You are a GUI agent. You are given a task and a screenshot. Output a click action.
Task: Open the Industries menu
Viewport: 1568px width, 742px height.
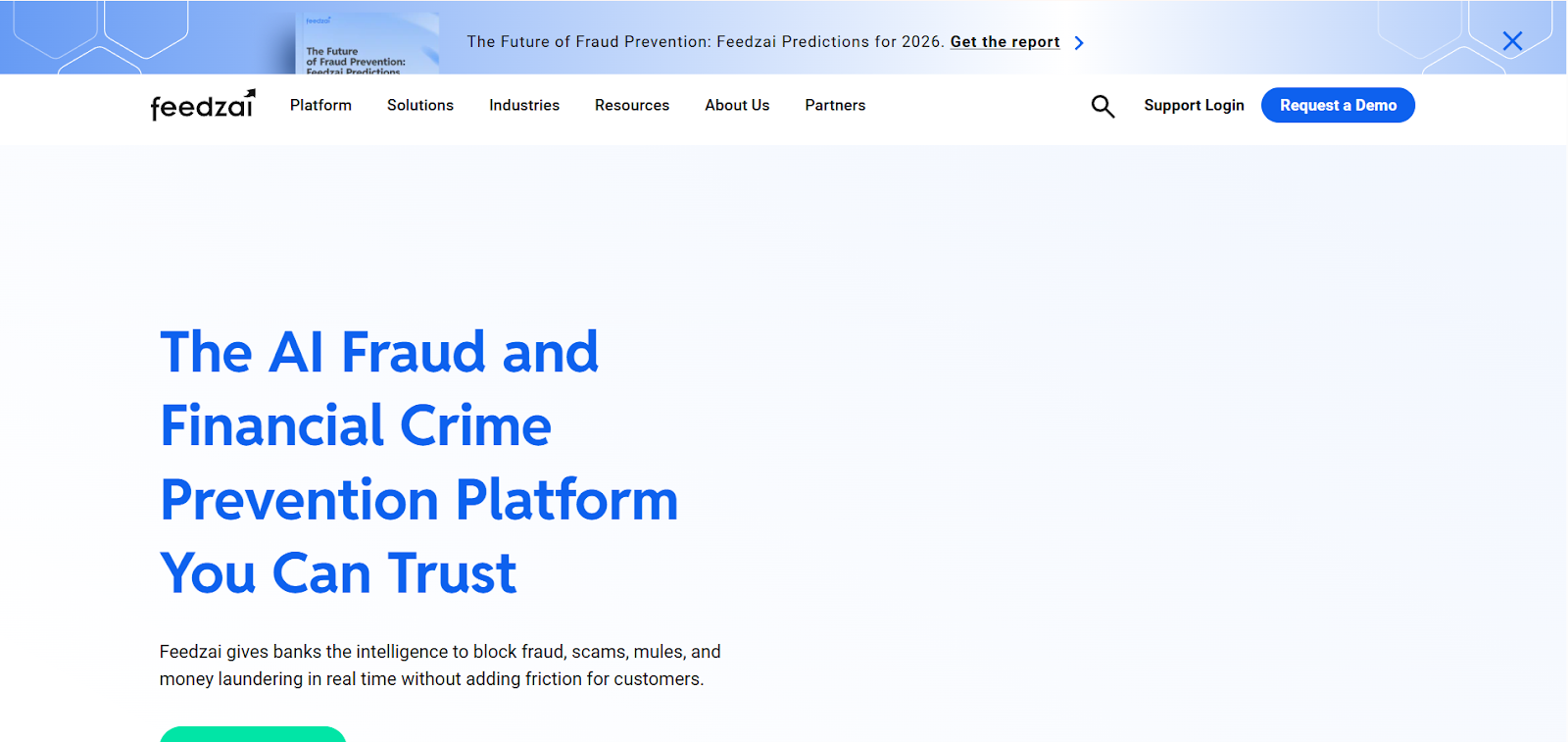524,105
